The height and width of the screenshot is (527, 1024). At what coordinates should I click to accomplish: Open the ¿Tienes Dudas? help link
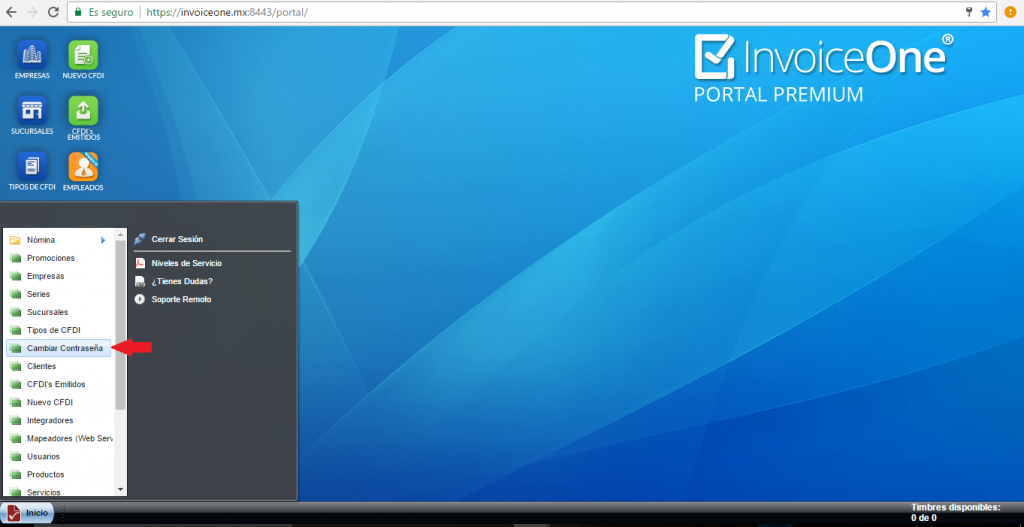(182, 281)
